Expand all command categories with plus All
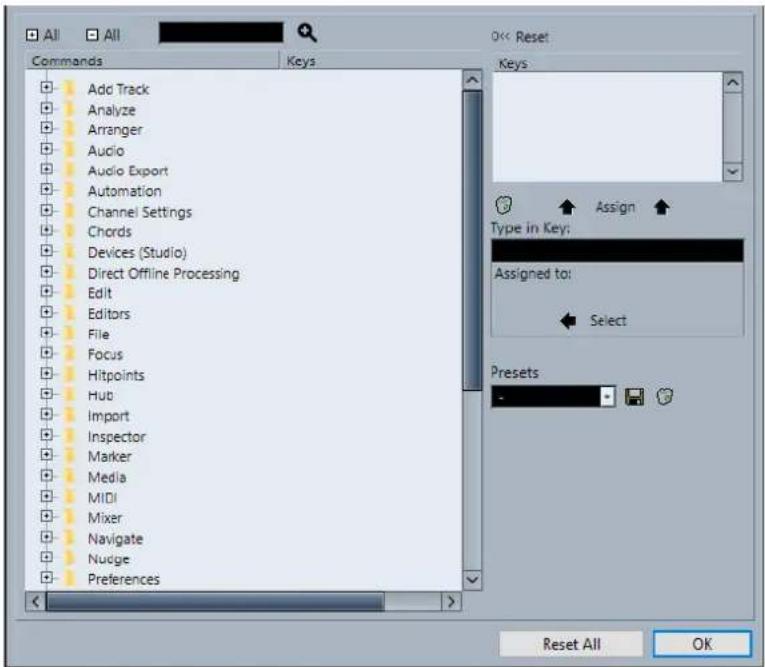The image size is (765, 667). point(42,35)
